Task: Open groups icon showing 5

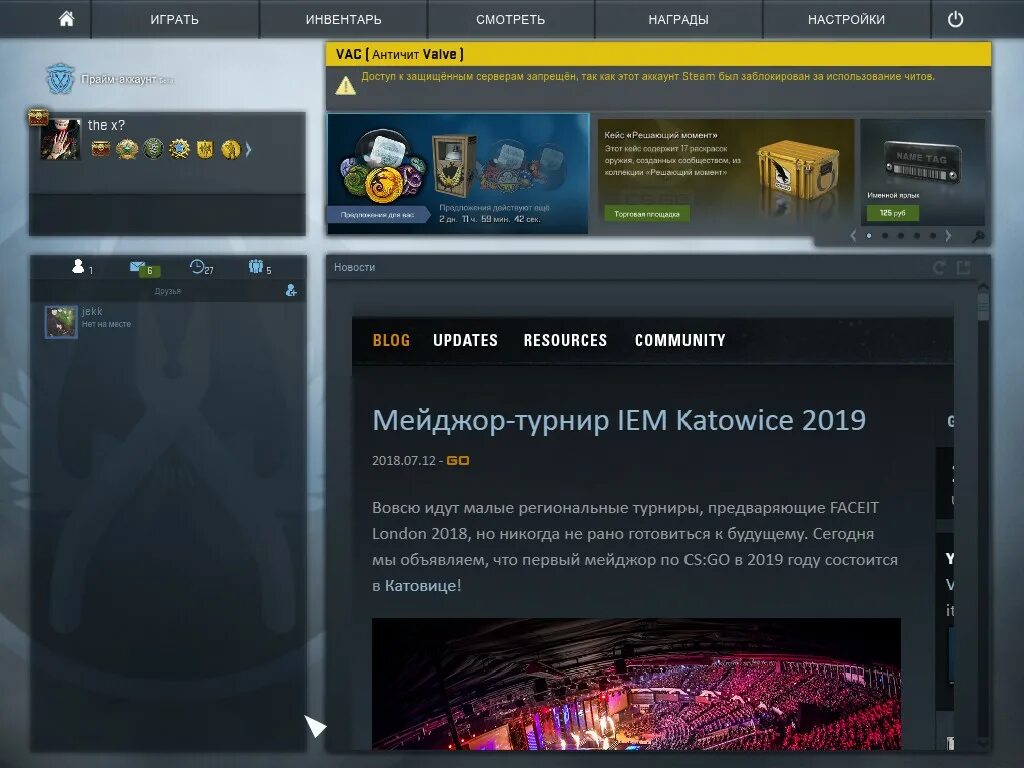Action: pyautogui.click(x=259, y=267)
